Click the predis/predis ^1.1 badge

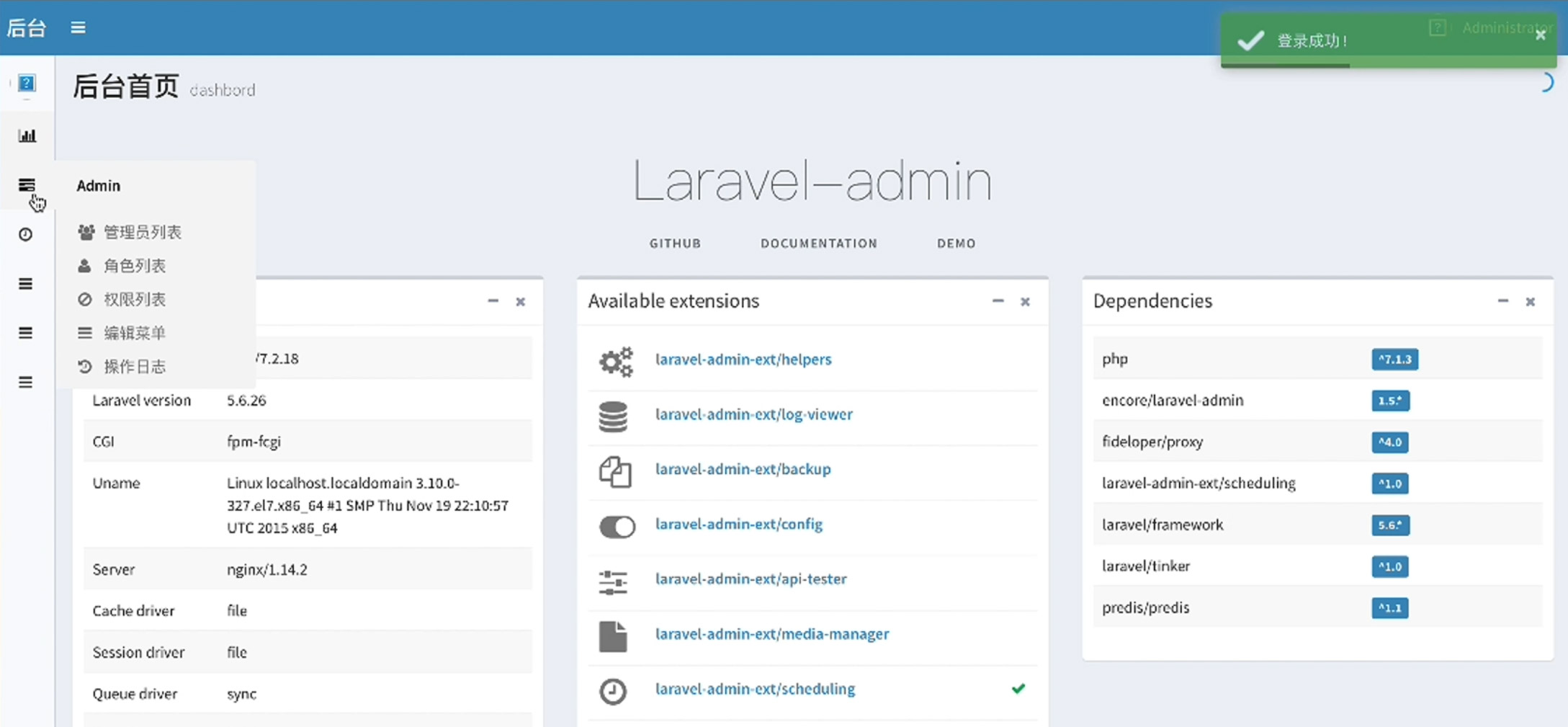tap(1390, 608)
